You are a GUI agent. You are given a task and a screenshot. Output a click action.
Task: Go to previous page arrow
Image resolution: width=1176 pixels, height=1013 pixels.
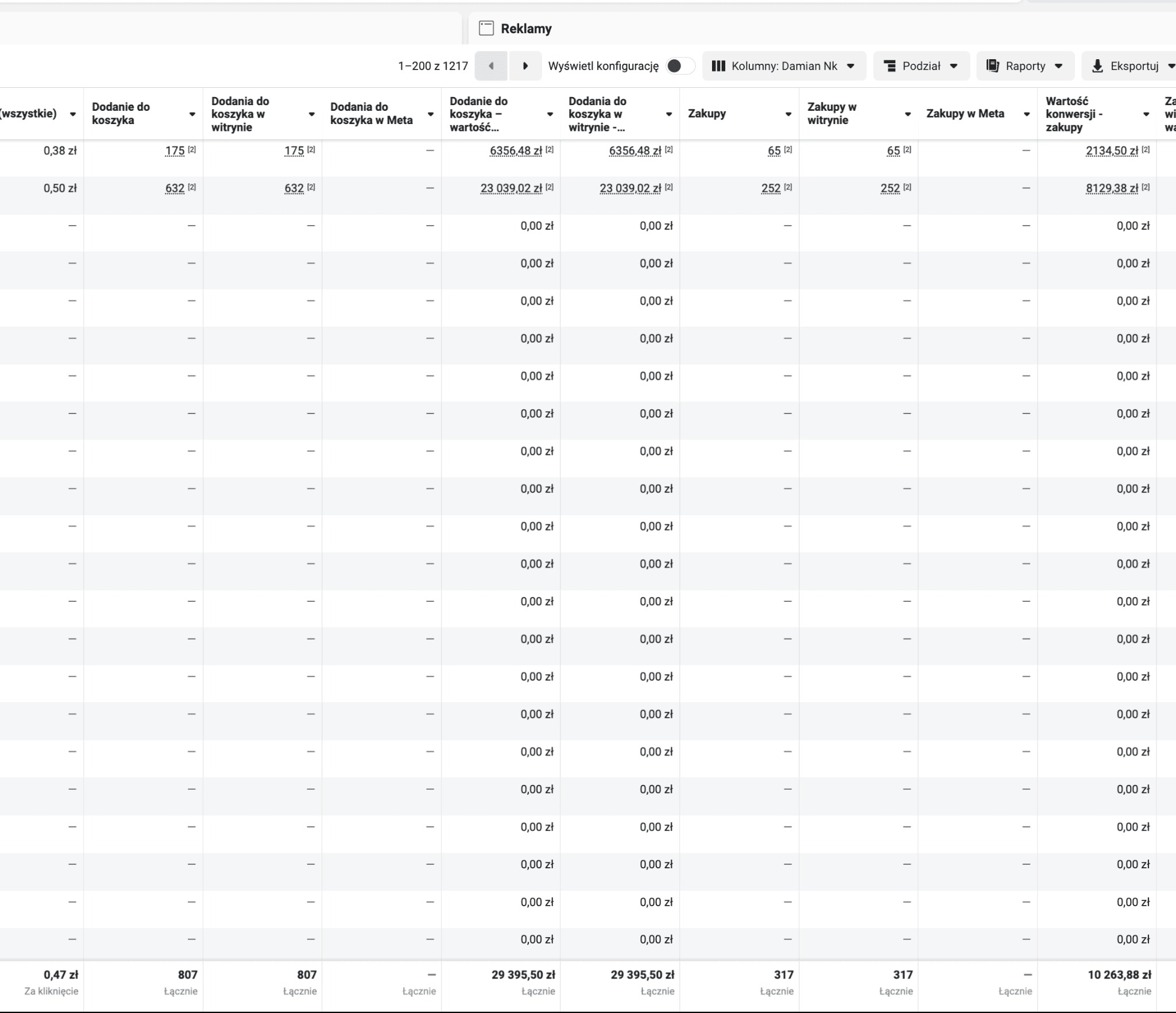(491, 66)
